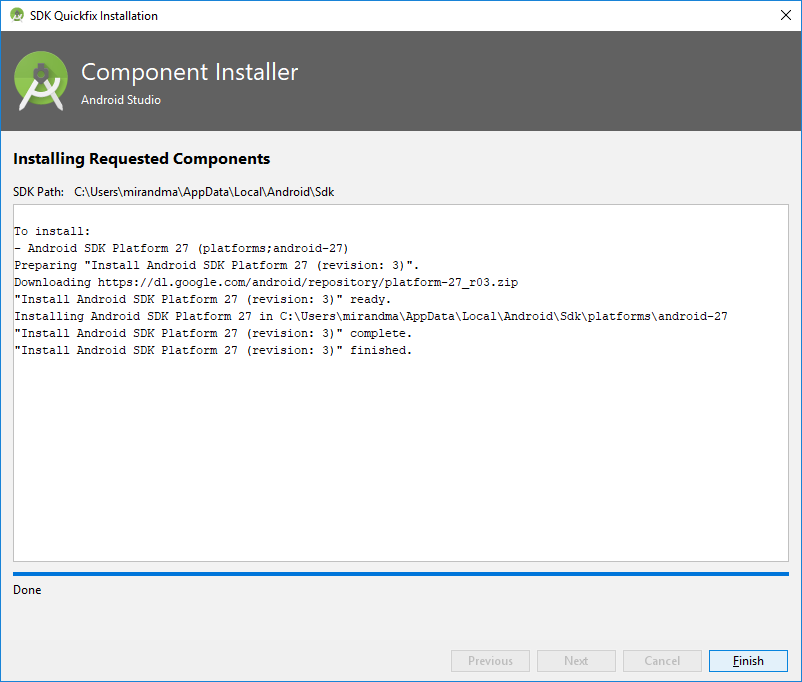The image size is (802, 682).
Task: Click the Downloading platform-27_r03.zip URL line
Action: click(266, 283)
